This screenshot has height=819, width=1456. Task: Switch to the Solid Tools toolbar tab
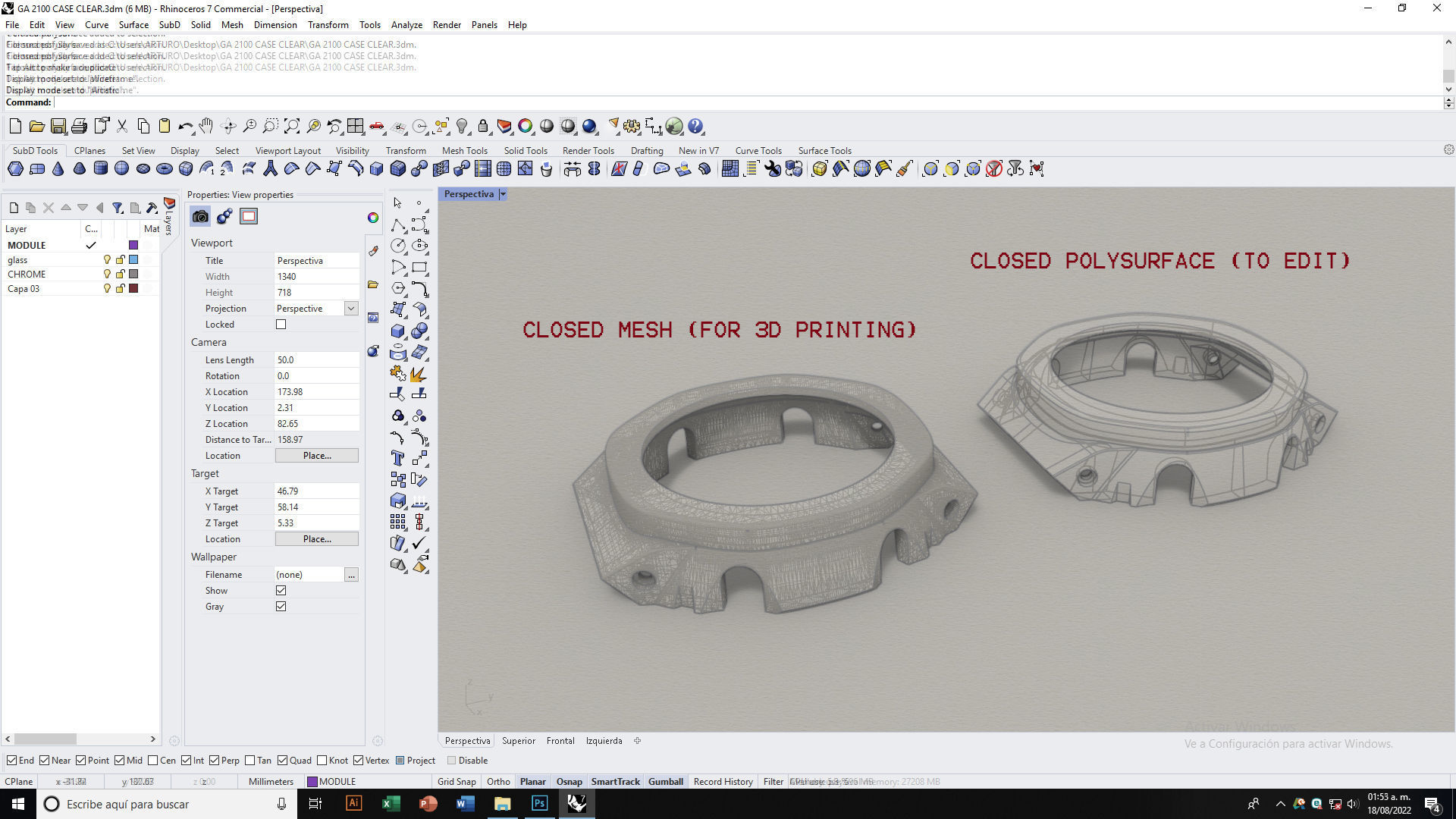pyautogui.click(x=526, y=151)
